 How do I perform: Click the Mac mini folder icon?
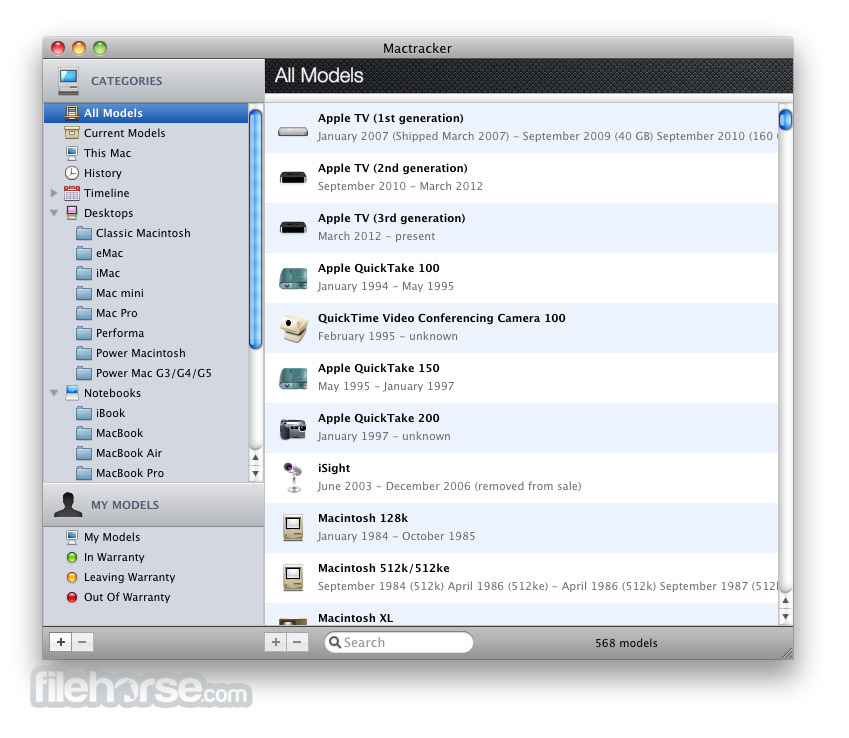coord(83,293)
